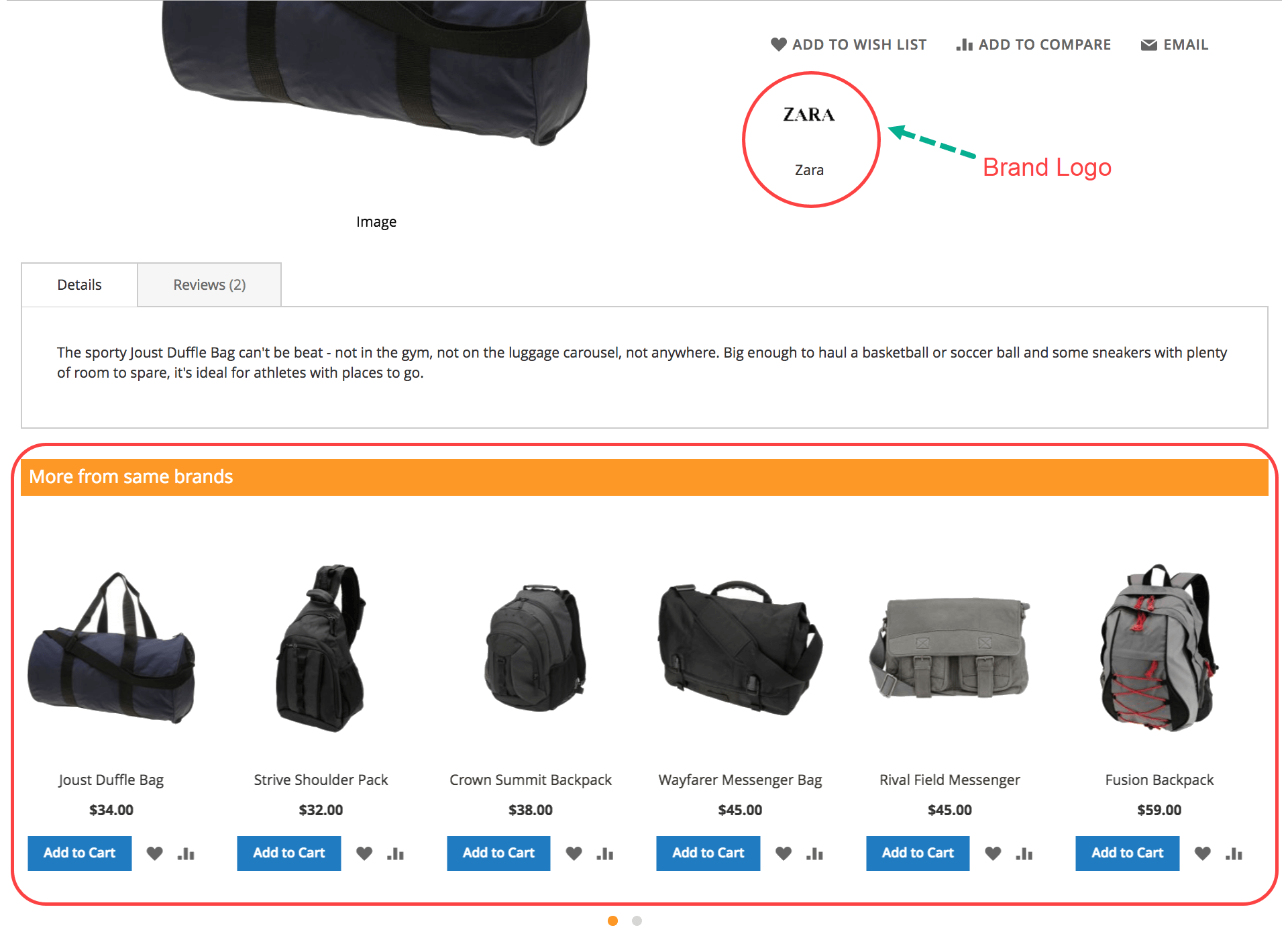Click Add to Cart for Joust Duffle Bag
The image size is (1288, 946).
80,852
